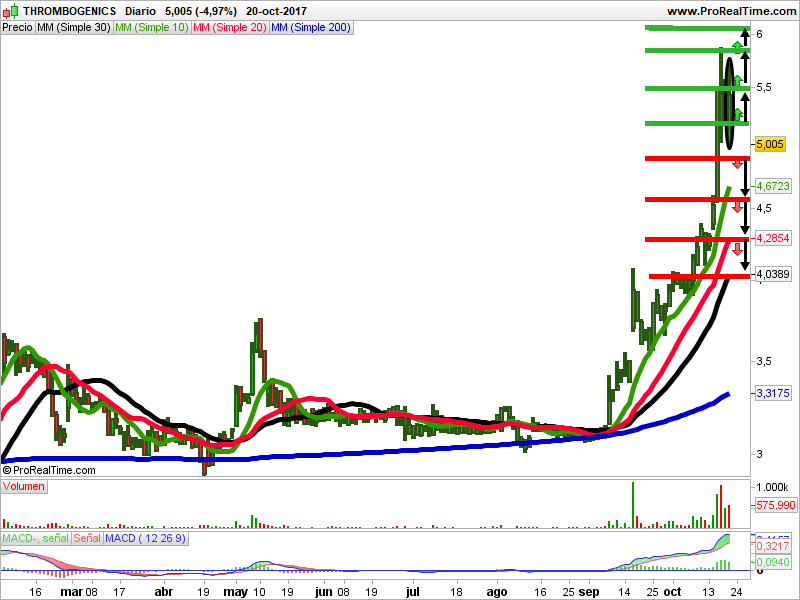
Task: Open the MM (Simple 30) indicator label
Action: point(74,28)
